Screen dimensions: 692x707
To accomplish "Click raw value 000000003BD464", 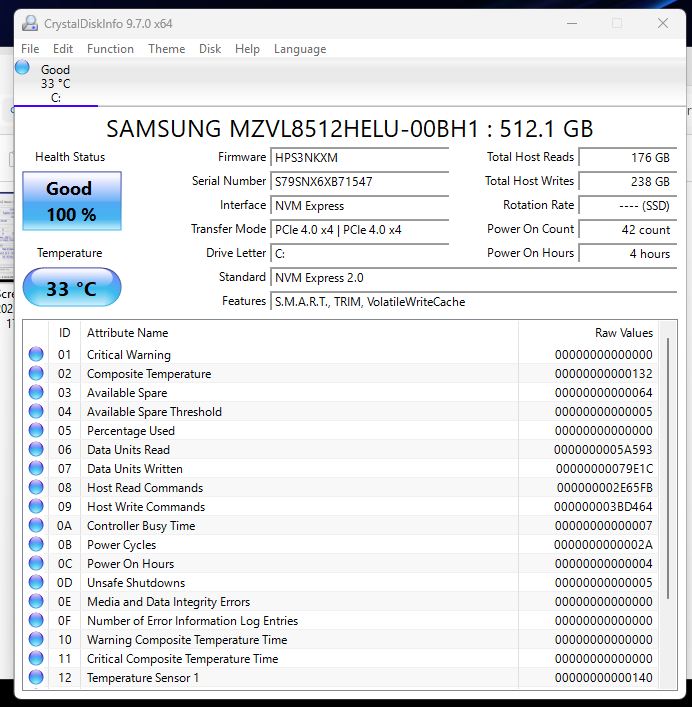I will (603, 506).
